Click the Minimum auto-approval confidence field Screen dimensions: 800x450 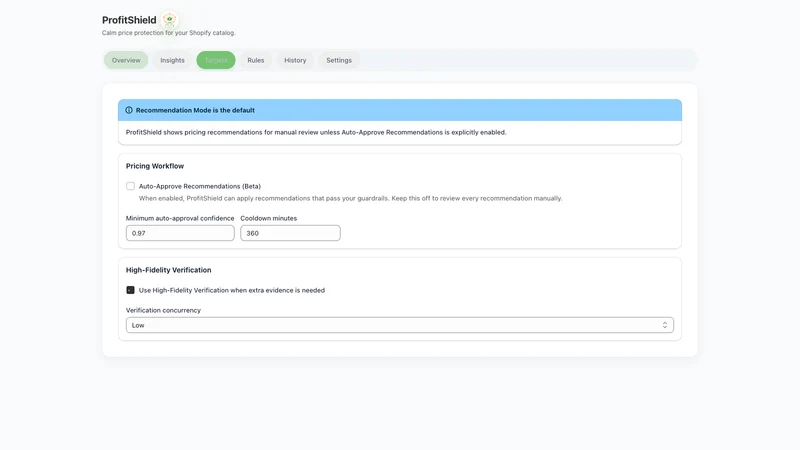coord(180,233)
